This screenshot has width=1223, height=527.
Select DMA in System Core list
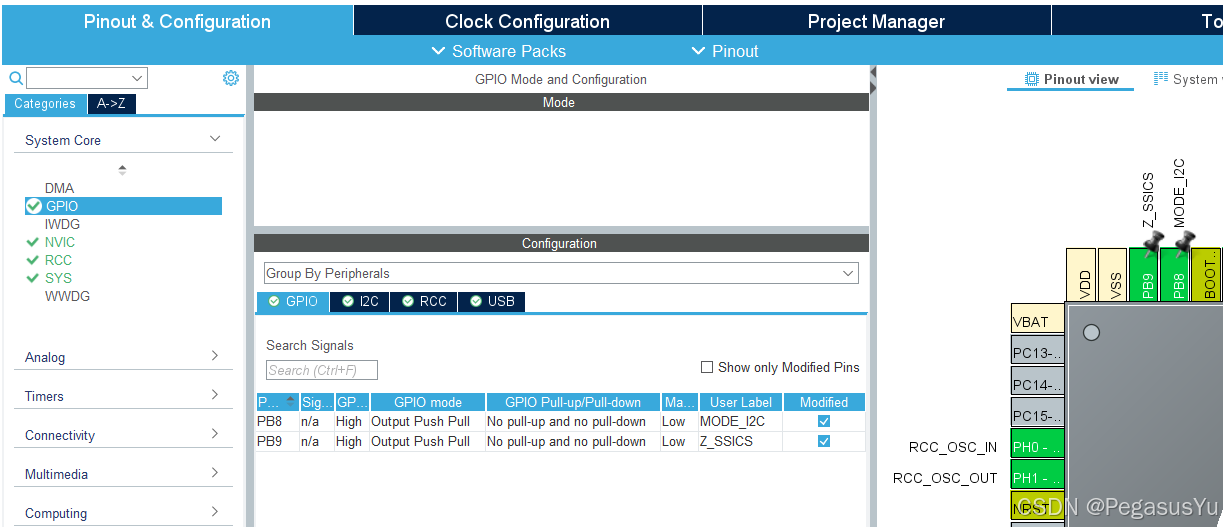[x=59, y=188]
